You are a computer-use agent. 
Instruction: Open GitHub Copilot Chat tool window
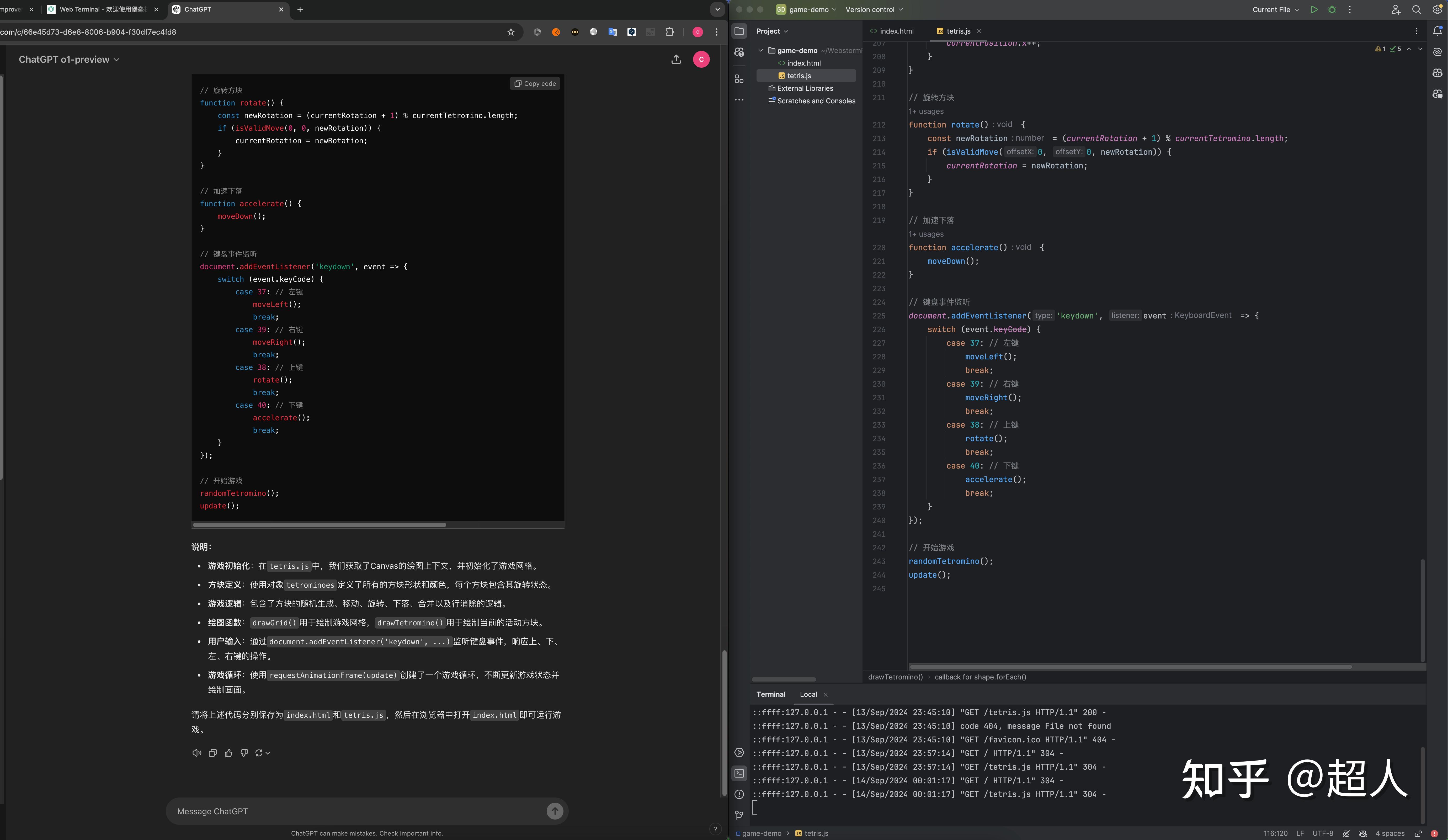(x=1437, y=94)
